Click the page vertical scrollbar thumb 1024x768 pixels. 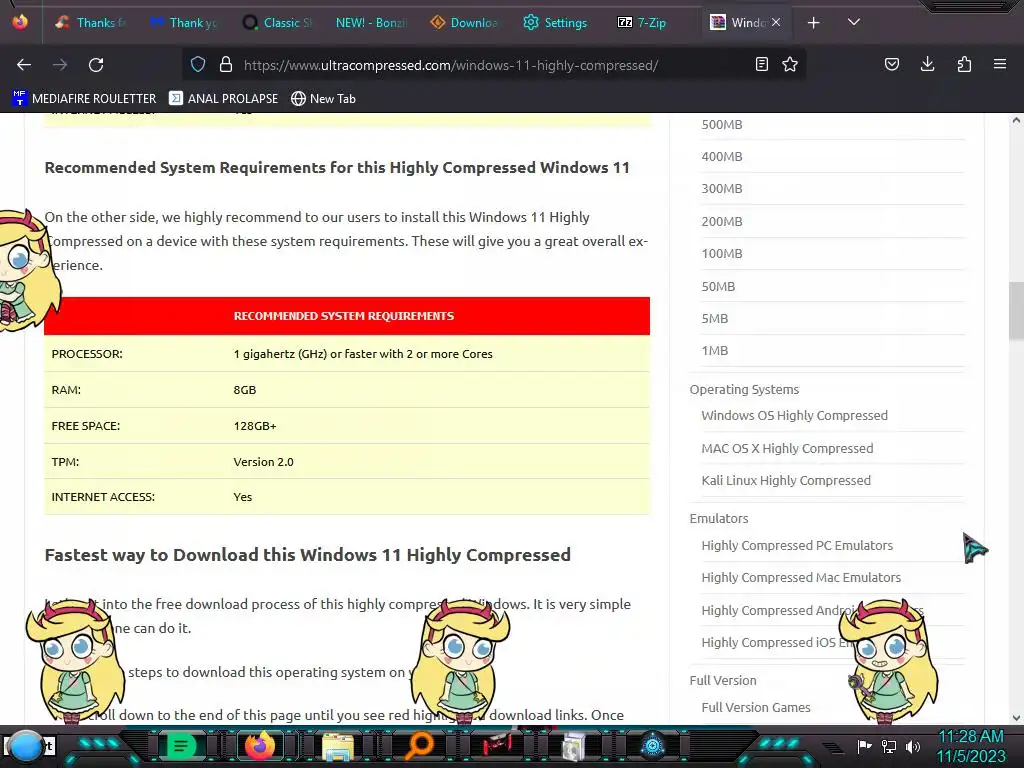click(x=1016, y=311)
